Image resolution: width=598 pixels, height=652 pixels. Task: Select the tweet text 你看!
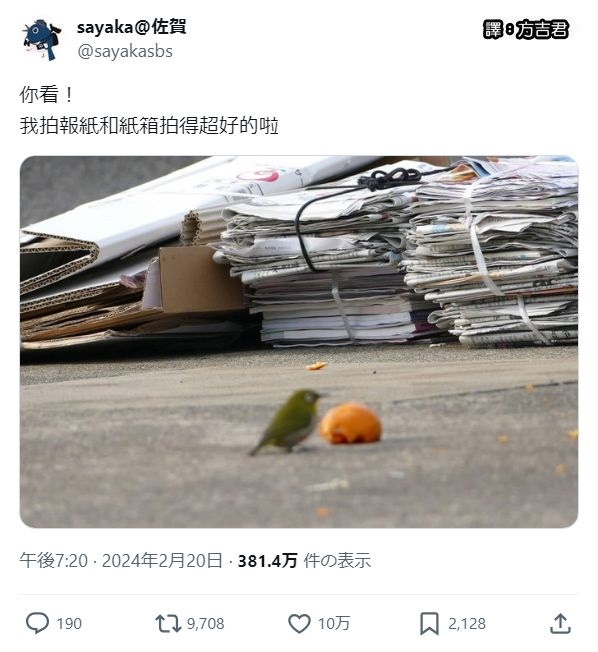(46, 94)
